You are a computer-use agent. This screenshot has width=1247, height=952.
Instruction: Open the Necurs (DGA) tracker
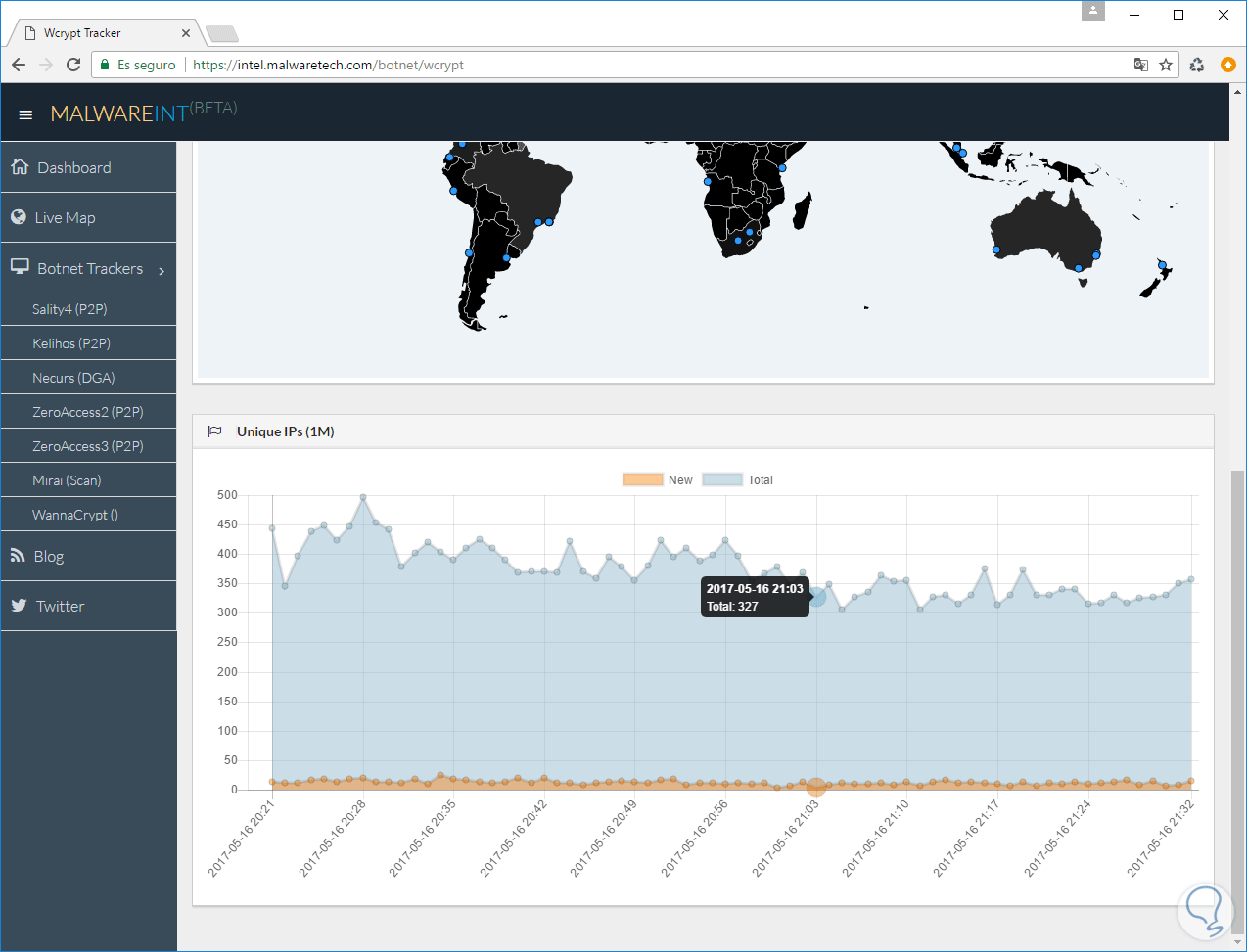pyautogui.click(x=73, y=378)
